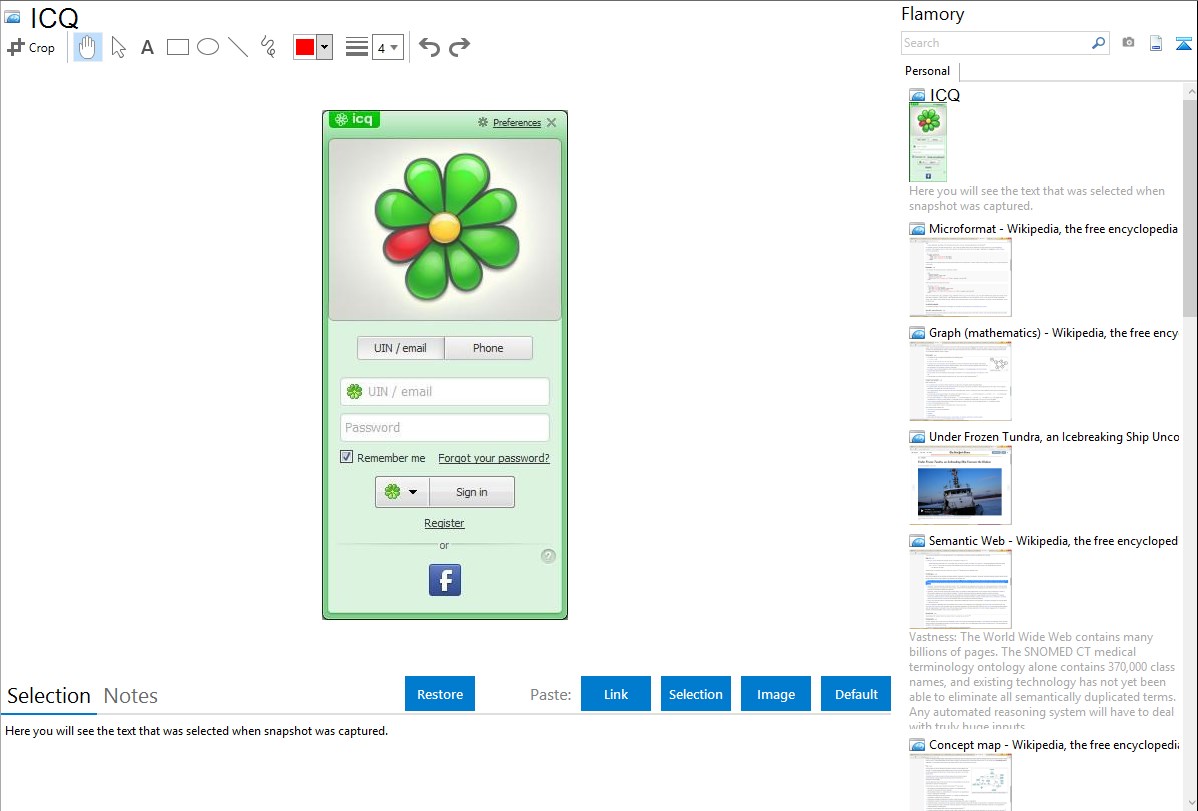Click the icon beside Concept map title

tap(917, 744)
